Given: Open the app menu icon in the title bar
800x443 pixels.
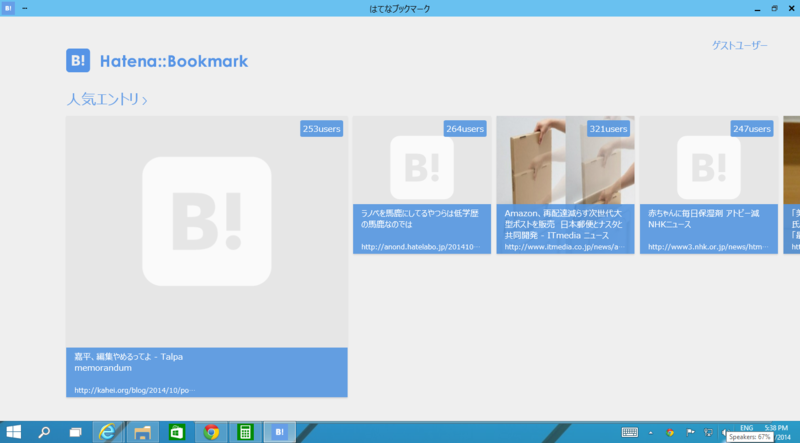Looking at the screenshot, I should tap(8, 8).
